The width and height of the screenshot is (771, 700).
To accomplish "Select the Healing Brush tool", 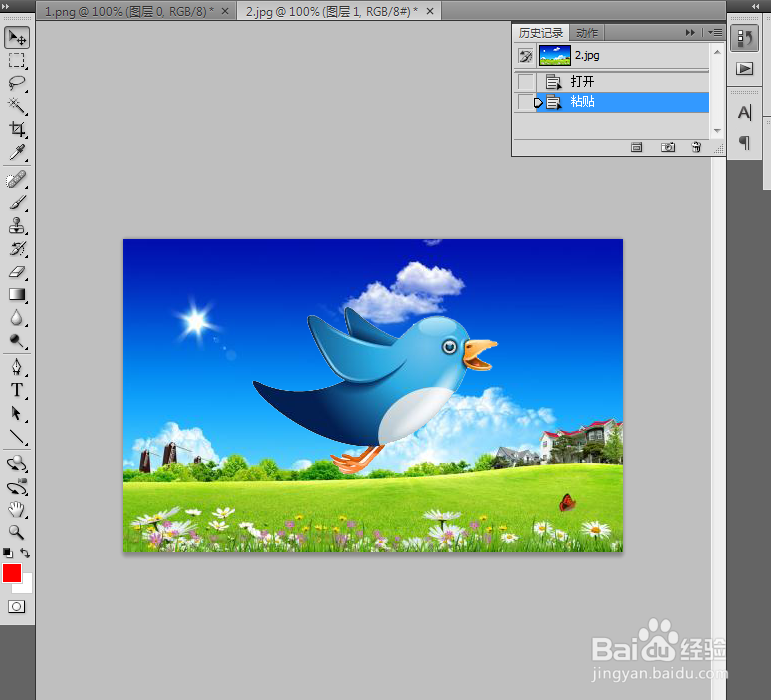I will coord(17,179).
